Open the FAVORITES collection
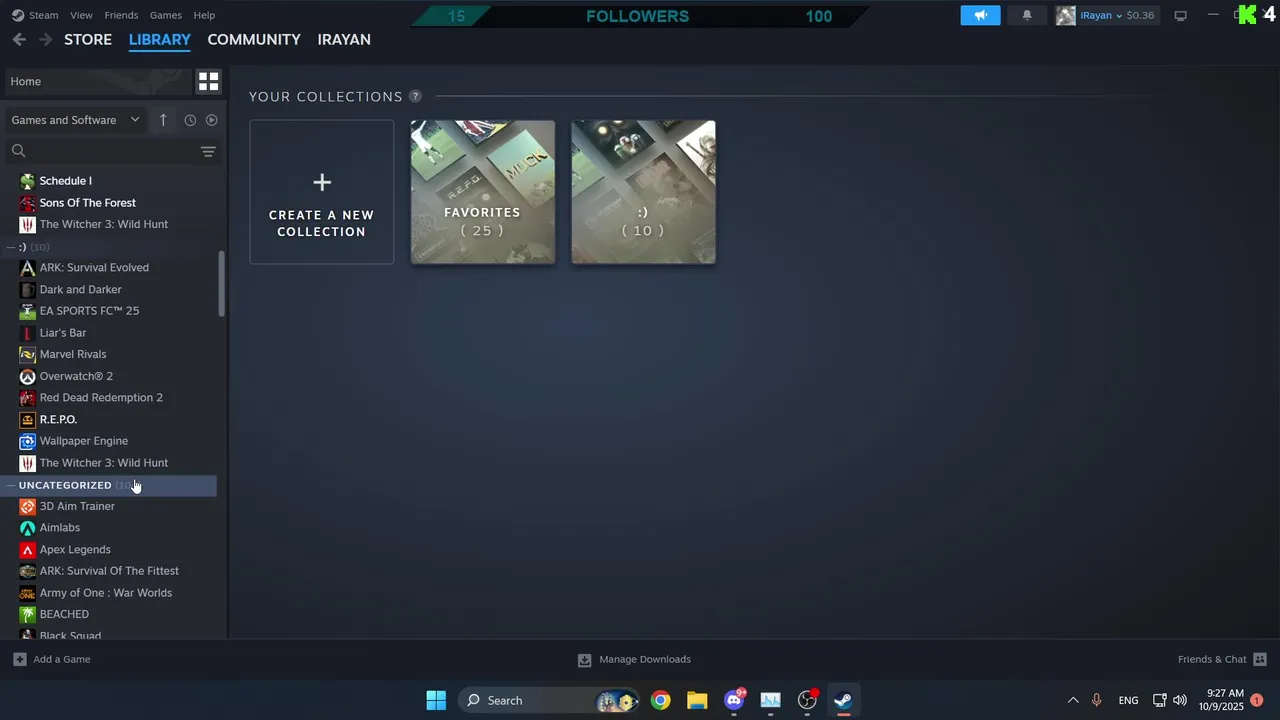The image size is (1280, 720). point(483,192)
